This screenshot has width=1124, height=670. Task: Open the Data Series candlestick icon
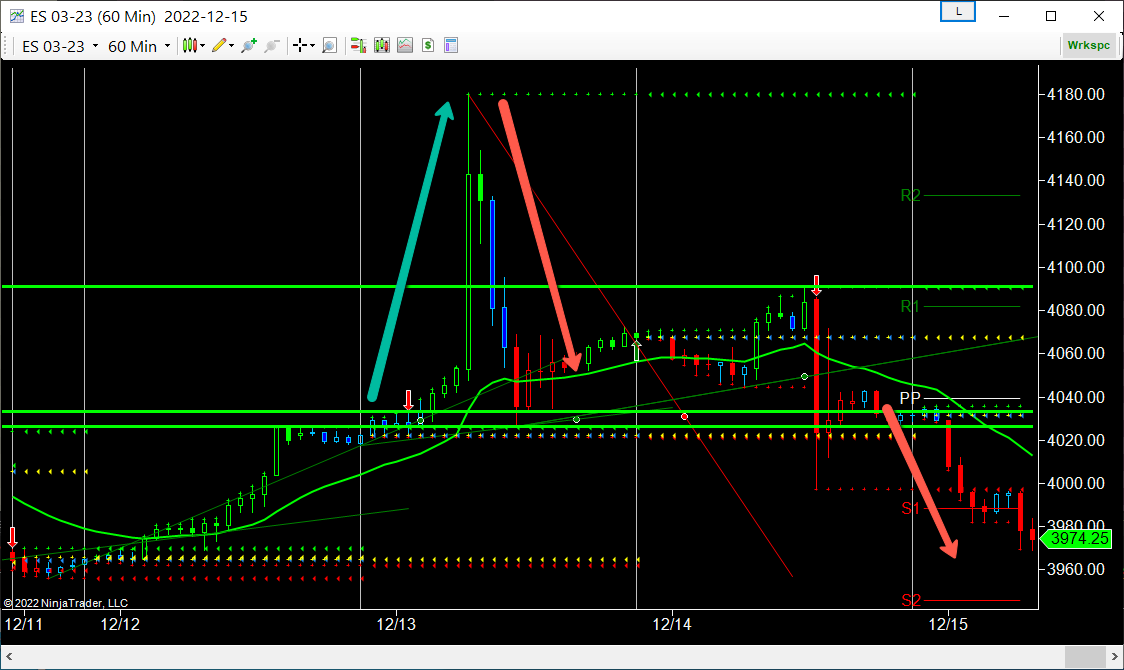tap(381, 46)
